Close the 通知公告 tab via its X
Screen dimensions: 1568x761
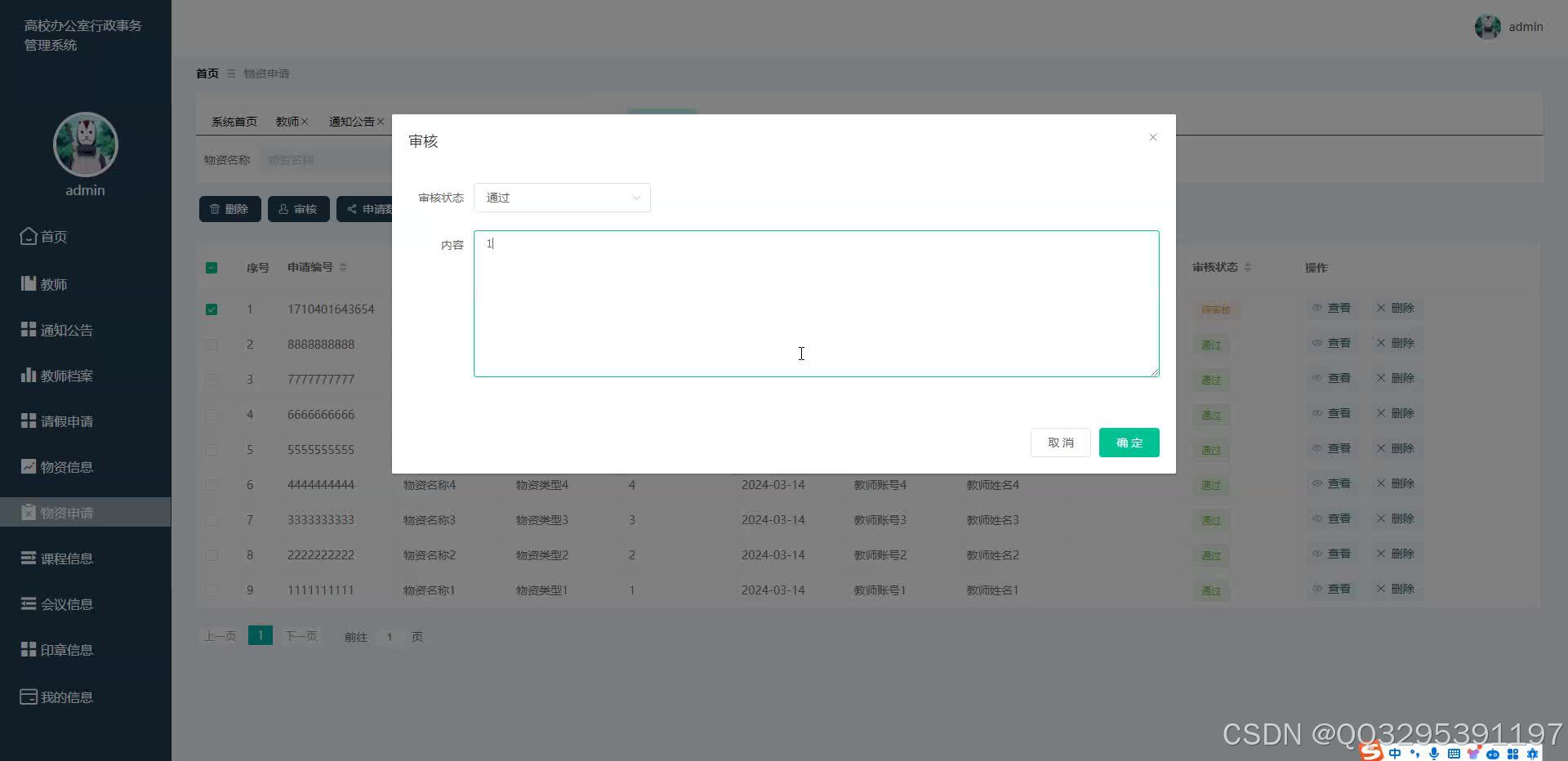point(381,122)
